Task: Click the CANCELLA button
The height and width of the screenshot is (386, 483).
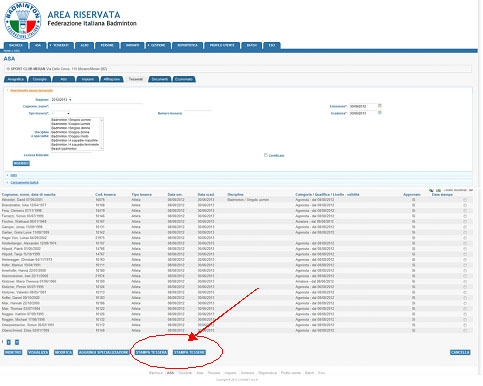Action: click(x=460, y=352)
